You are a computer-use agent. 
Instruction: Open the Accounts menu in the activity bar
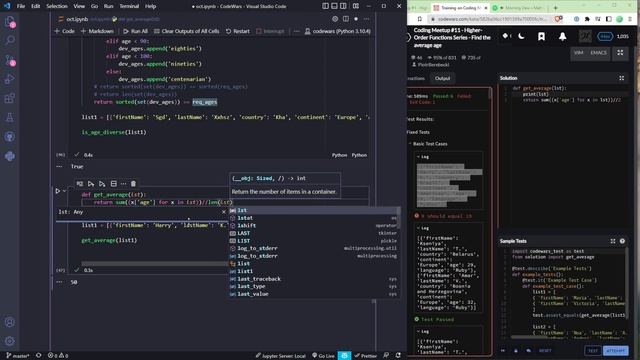10,322
